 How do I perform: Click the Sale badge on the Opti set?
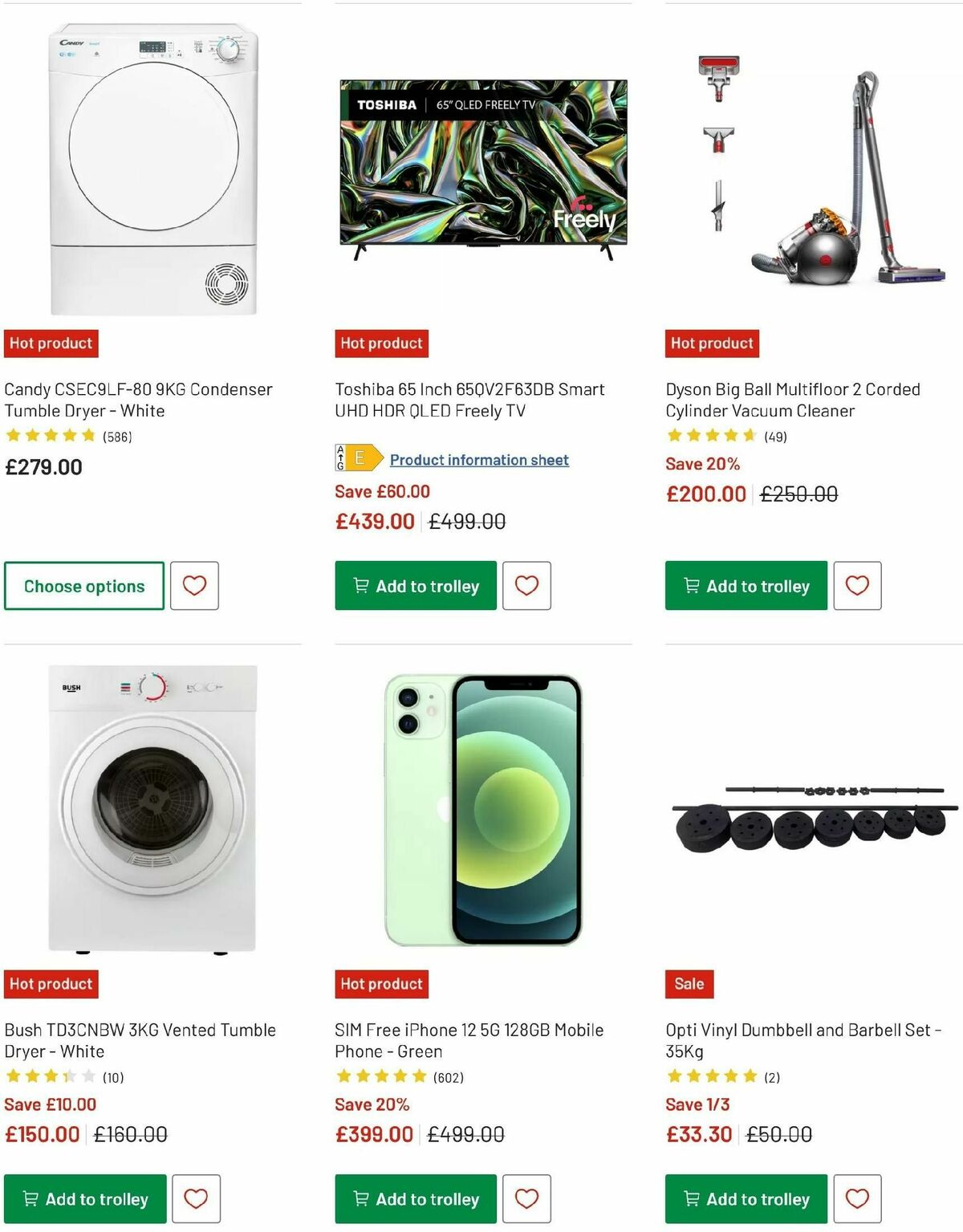point(687,983)
